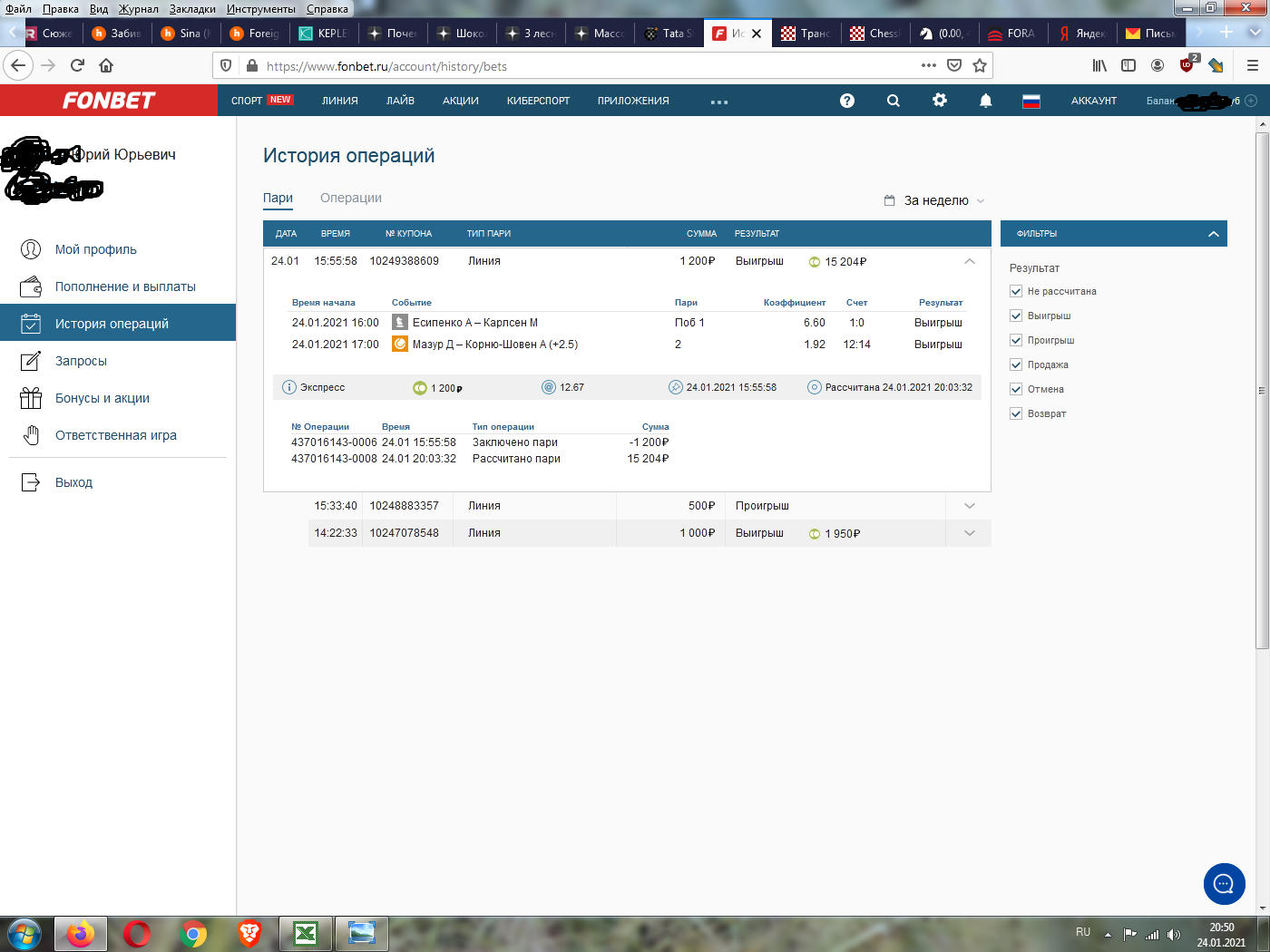Switch to the Операции tab

coord(351,198)
